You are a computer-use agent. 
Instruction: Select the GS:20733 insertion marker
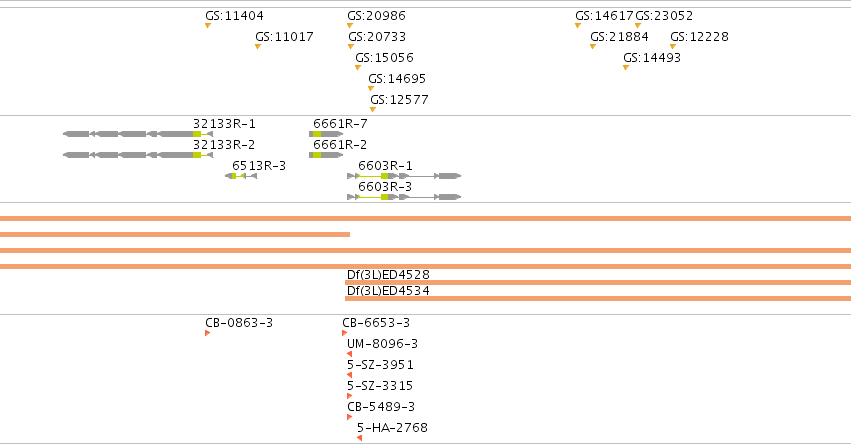point(351,47)
